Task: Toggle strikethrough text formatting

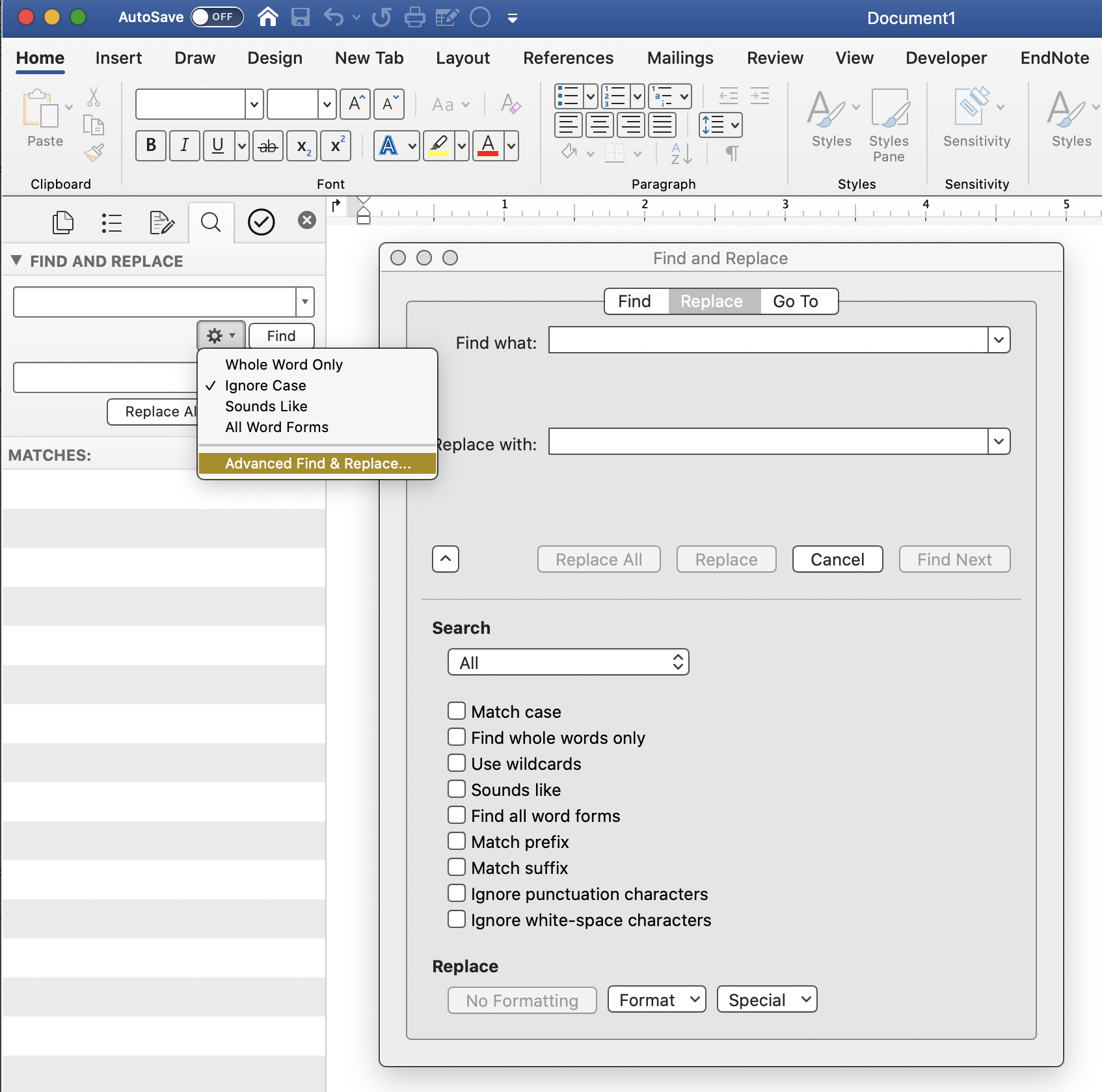Action: [x=268, y=146]
